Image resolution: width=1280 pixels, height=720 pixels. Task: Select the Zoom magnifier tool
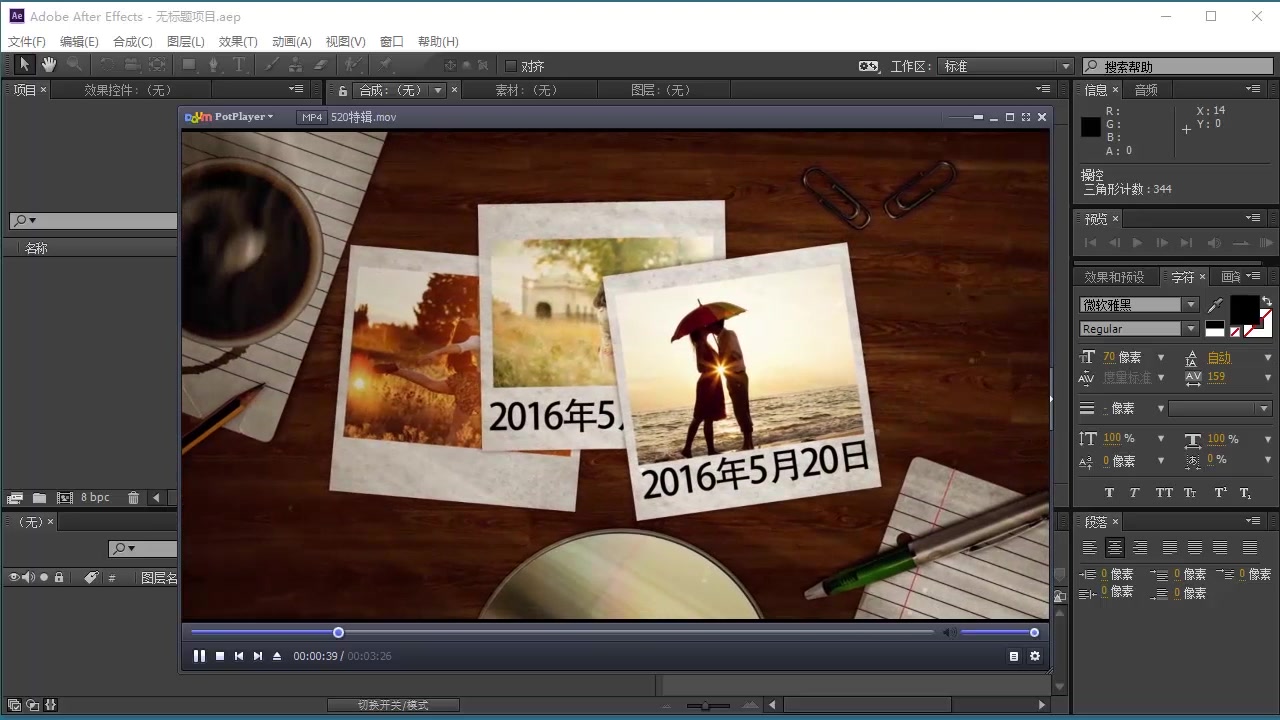pyautogui.click(x=74, y=65)
